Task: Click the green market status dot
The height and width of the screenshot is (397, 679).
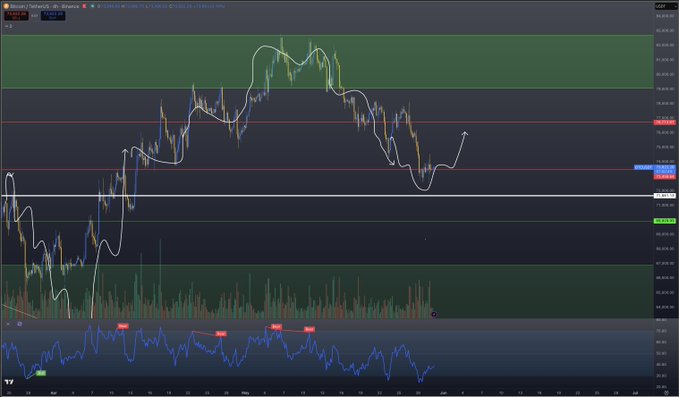Action: [x=93, y=6]
